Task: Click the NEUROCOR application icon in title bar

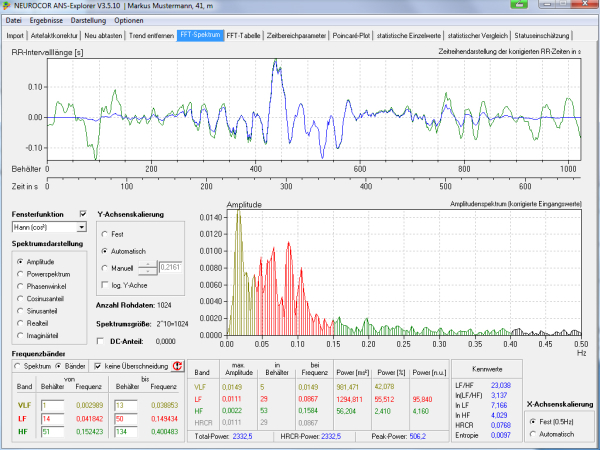Action: pos(7,5)
